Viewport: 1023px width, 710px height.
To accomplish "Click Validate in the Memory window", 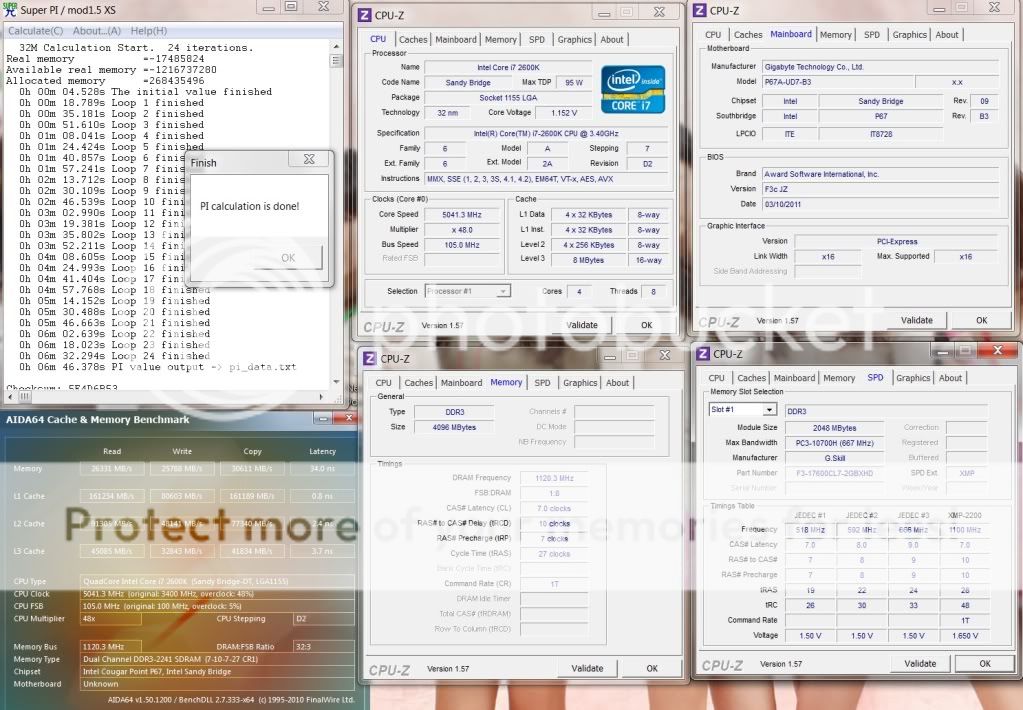I will coord(587,668).
